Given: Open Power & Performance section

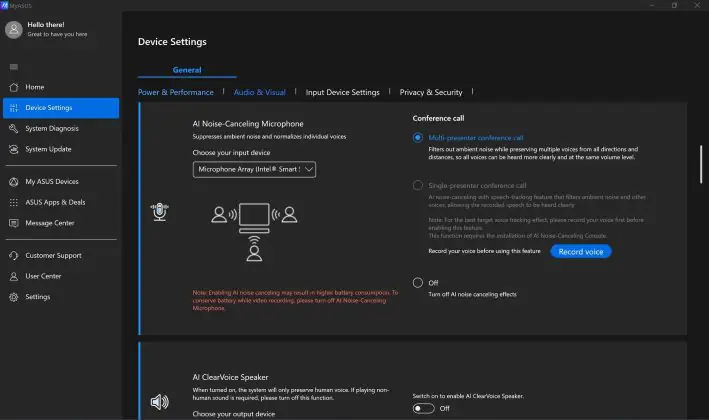Looking at the screenshot, I should [x=175, y=92].
